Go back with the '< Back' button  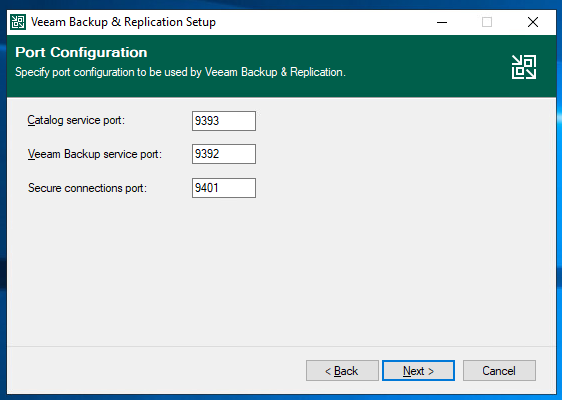342,371
